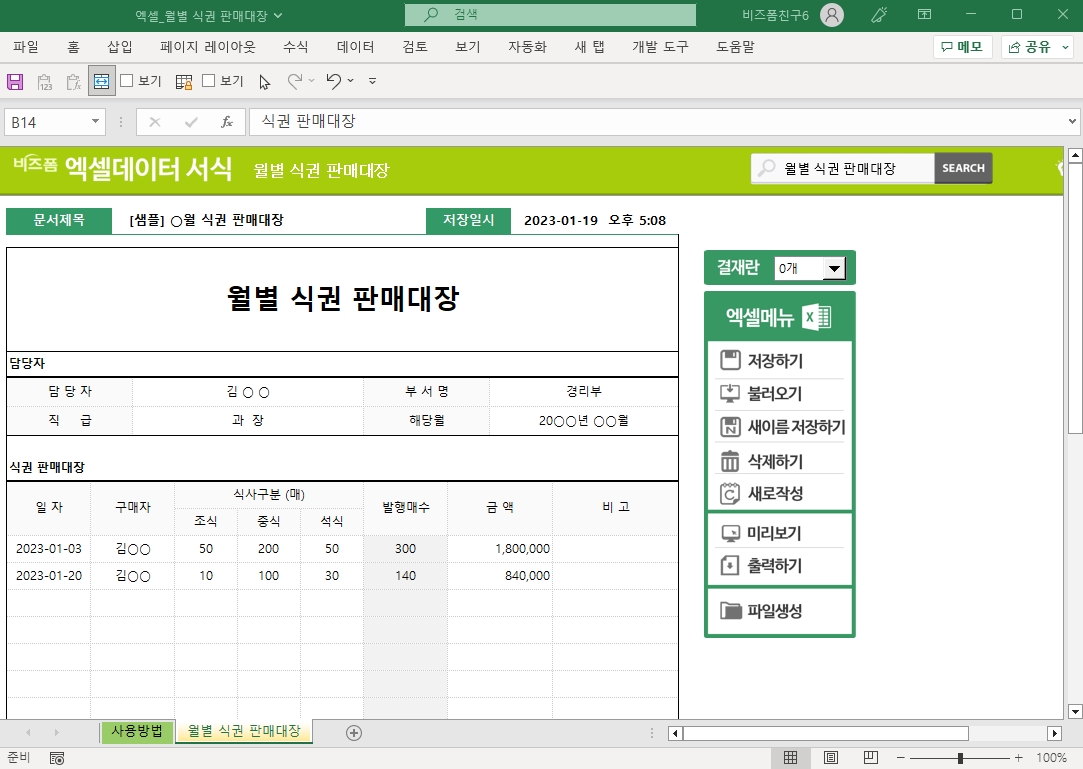The width and height of the screenshot is (1083, 769).
Task: Open the Customize Quick Access Toolbar dropdown
Action: 372,81
